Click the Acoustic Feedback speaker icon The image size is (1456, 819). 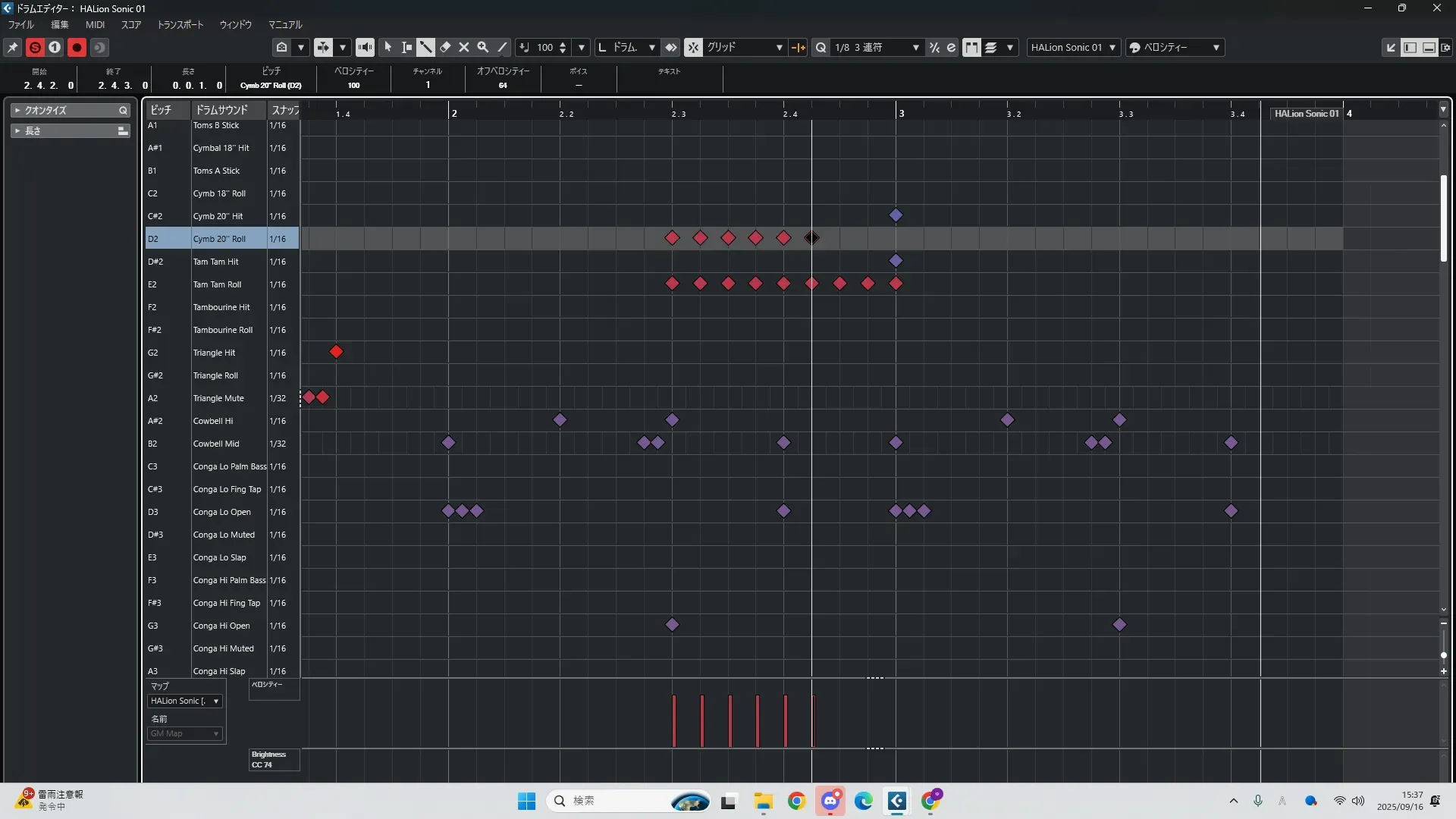pyautogui.click(x=365, y=47)
